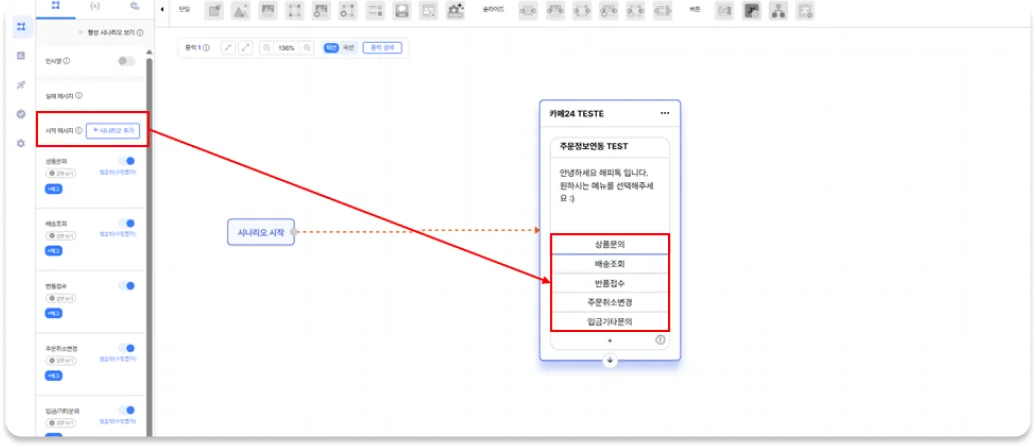This screenshot has width=1036, height=447.
Task: Add the text card block with plus
Action: coord(214,10)
